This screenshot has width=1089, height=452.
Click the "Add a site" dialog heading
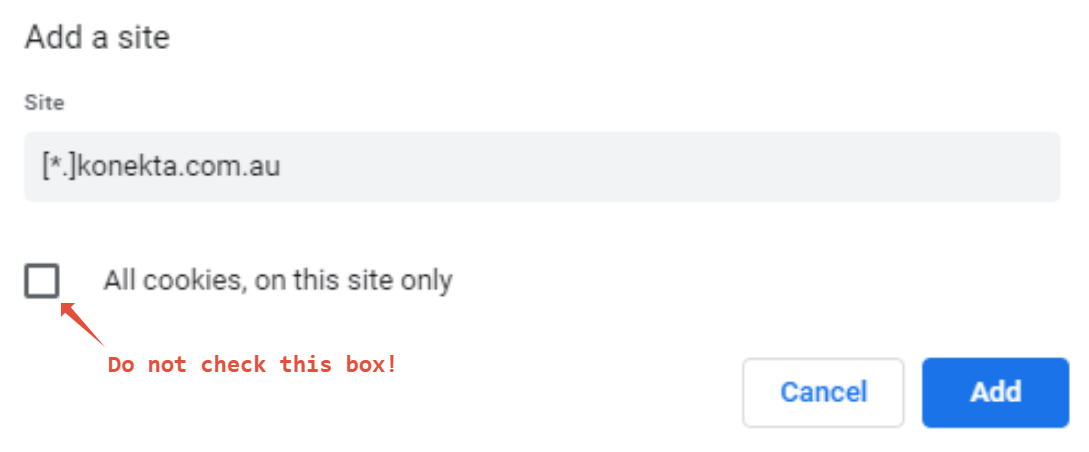click(x=97, y=37)
